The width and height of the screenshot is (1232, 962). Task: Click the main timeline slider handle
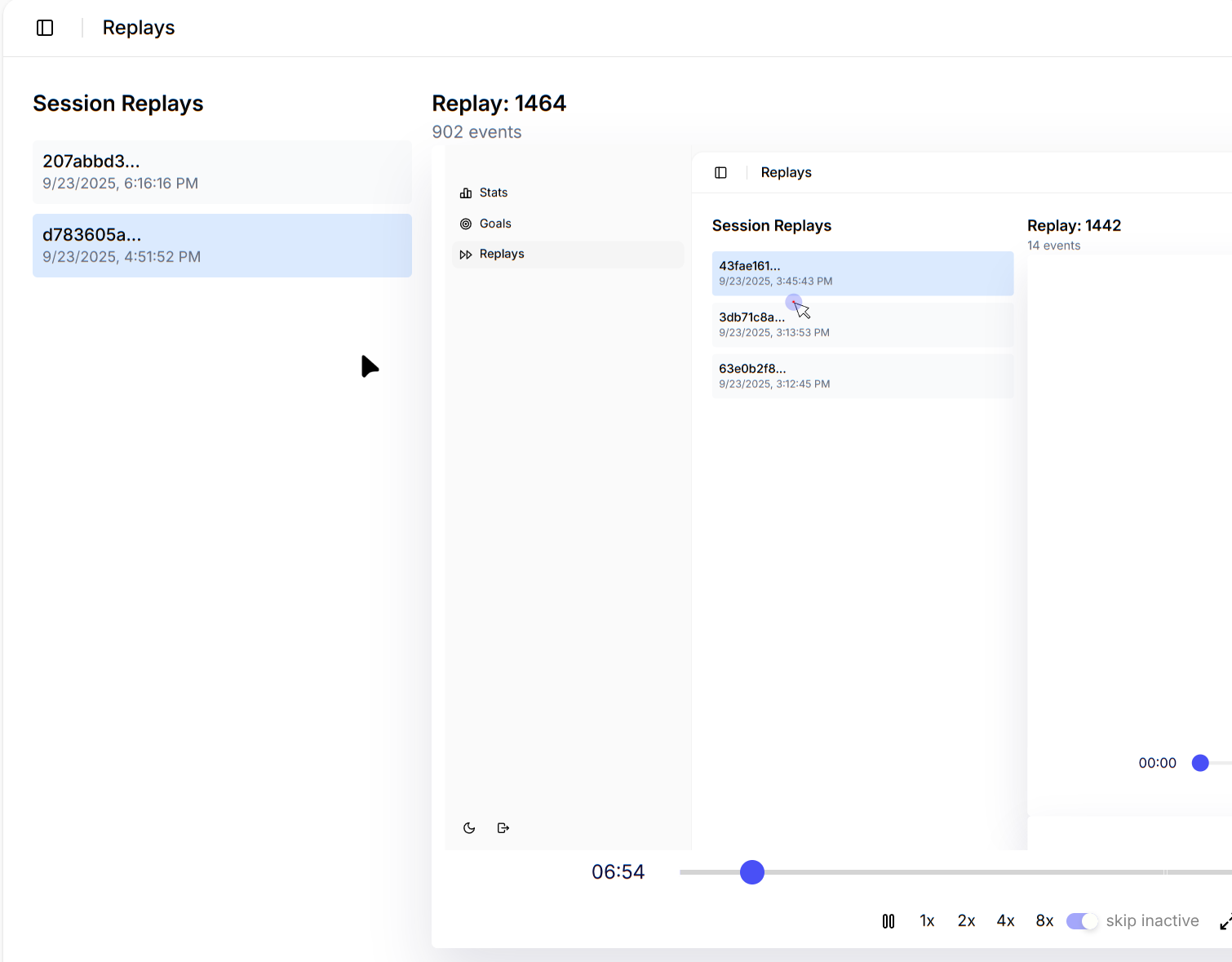point(752,872)
